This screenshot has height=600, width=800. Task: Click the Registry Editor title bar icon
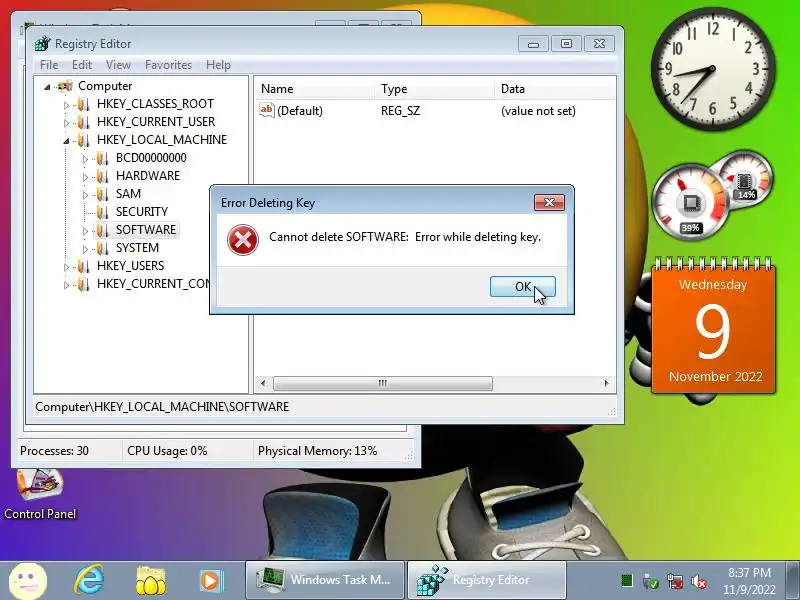(43, 44)
